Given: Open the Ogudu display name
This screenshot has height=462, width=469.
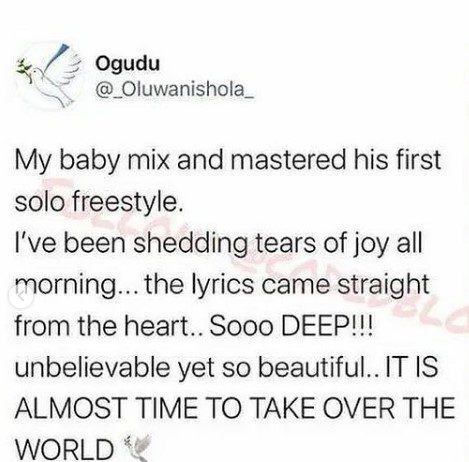Looking at the screenshot, I should (128, 63).
